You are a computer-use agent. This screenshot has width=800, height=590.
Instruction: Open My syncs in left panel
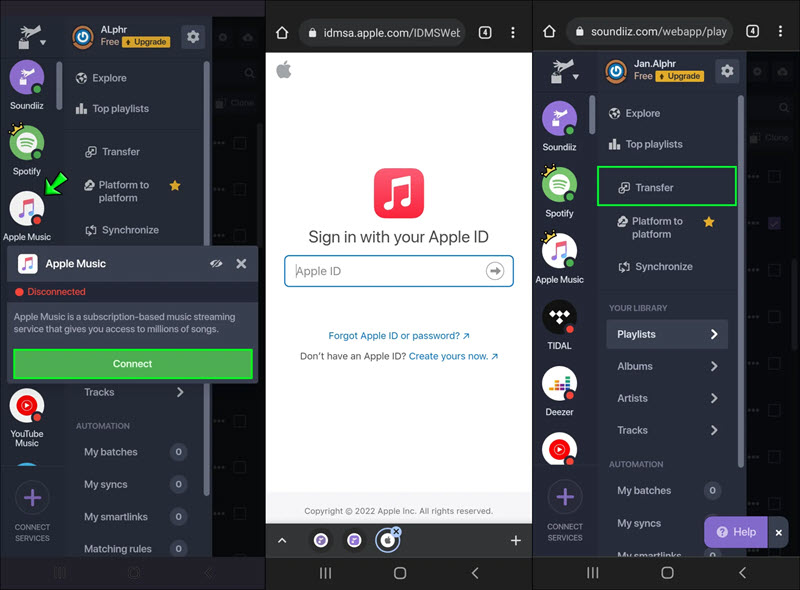134,484
